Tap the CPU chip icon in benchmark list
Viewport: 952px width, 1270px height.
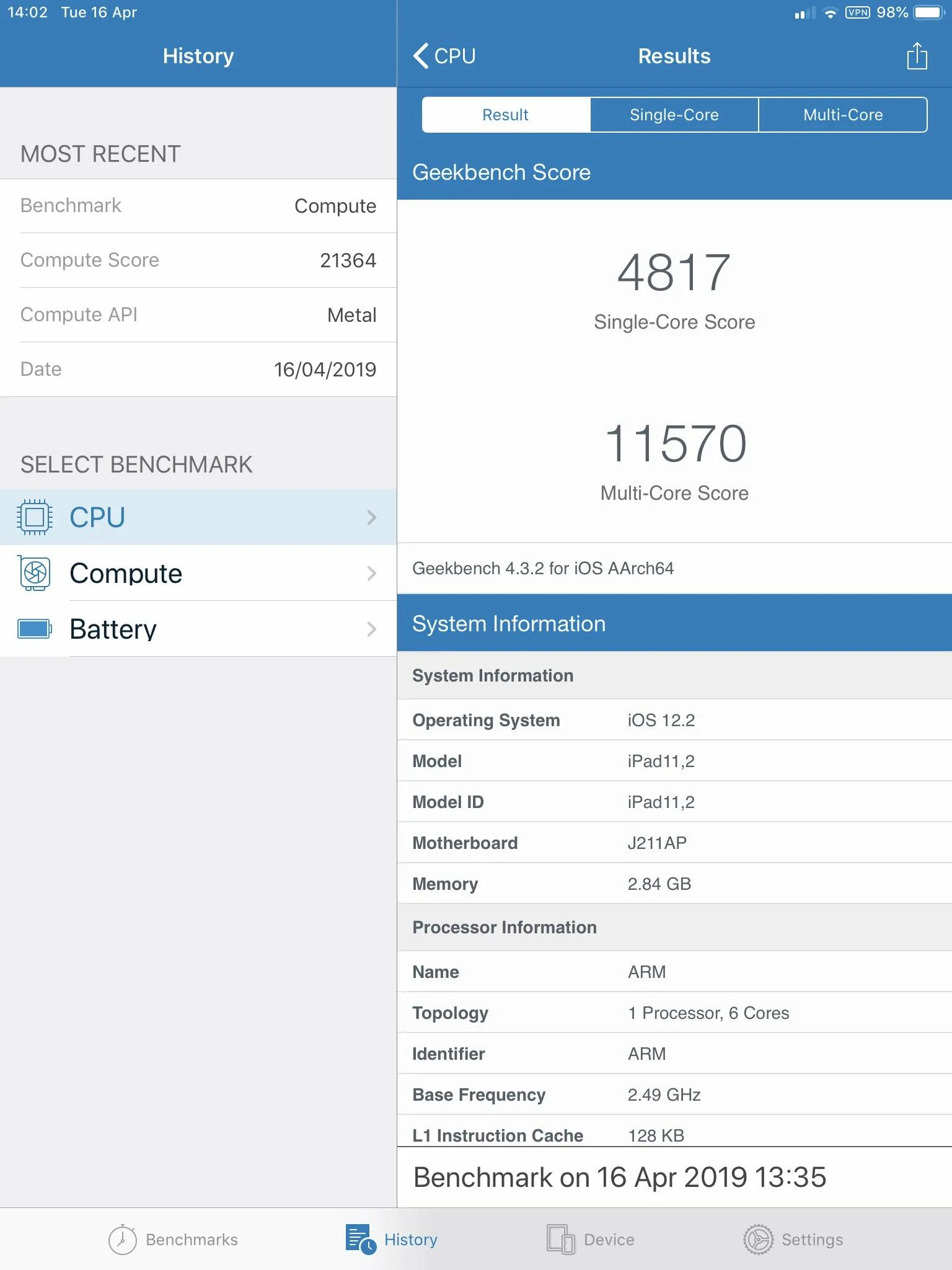[x=35, y=517]
